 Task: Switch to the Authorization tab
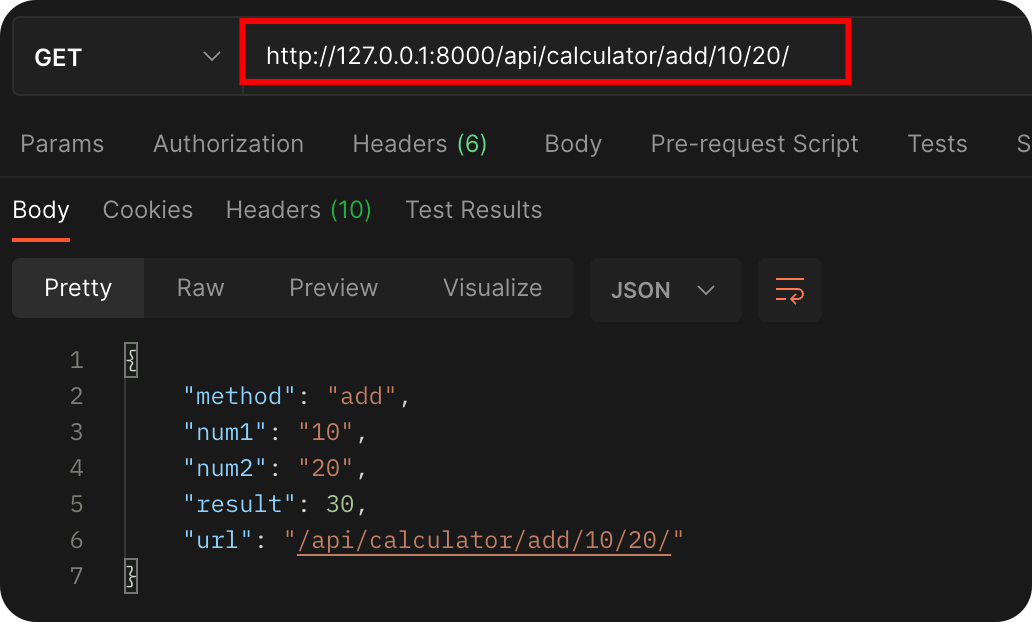(228, 144)
